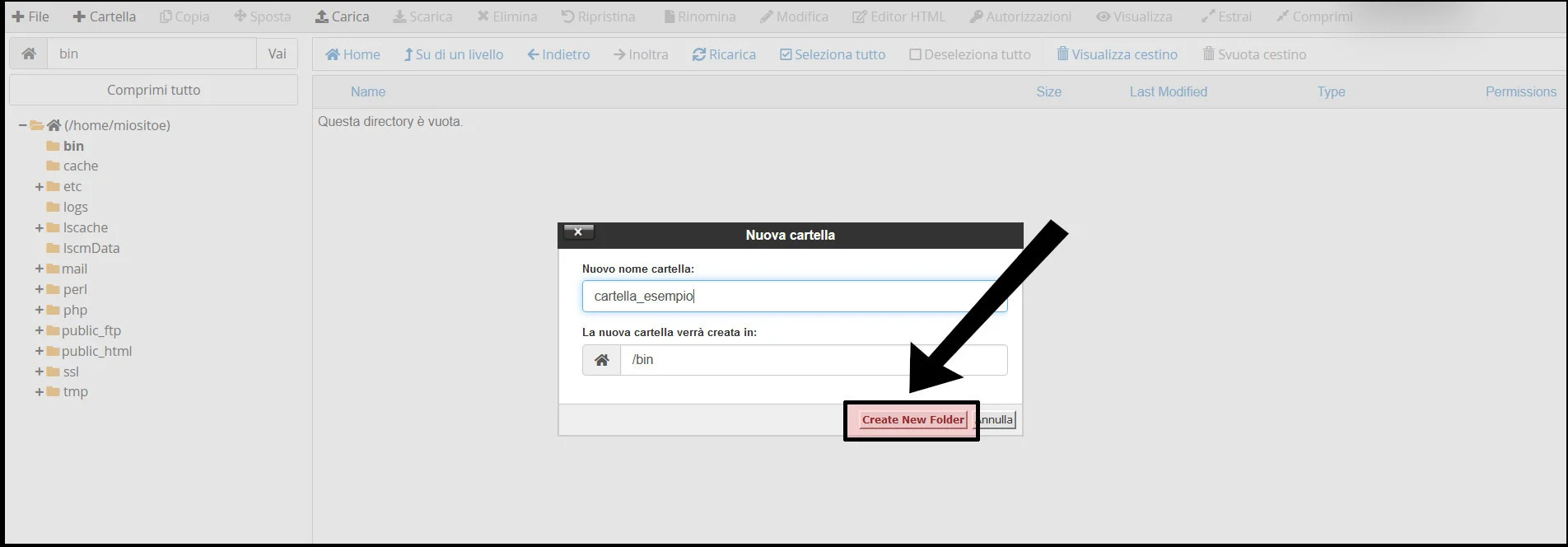Click the File plus toolbar button
The width and height of the screenshot is (1568, 547).
(x=30, y=16)
